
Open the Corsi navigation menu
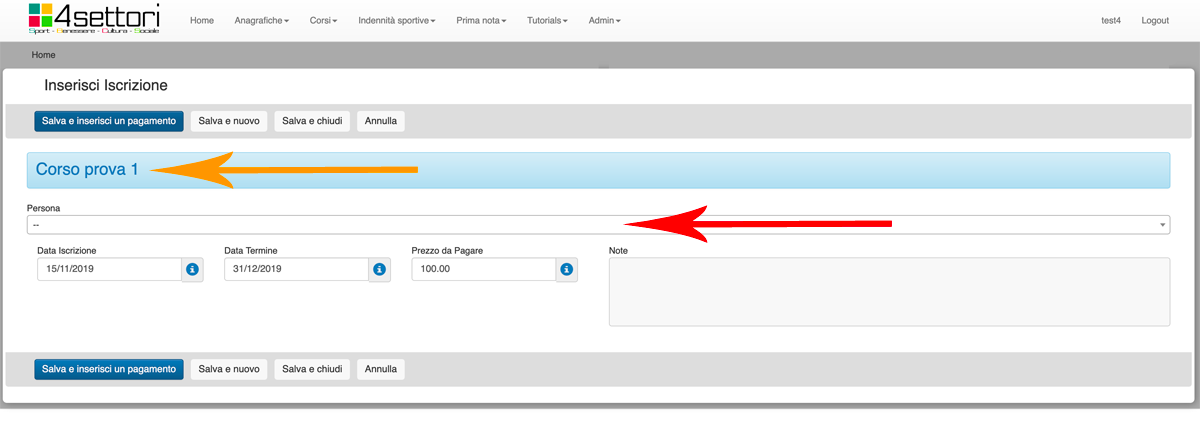coord(321,21)
